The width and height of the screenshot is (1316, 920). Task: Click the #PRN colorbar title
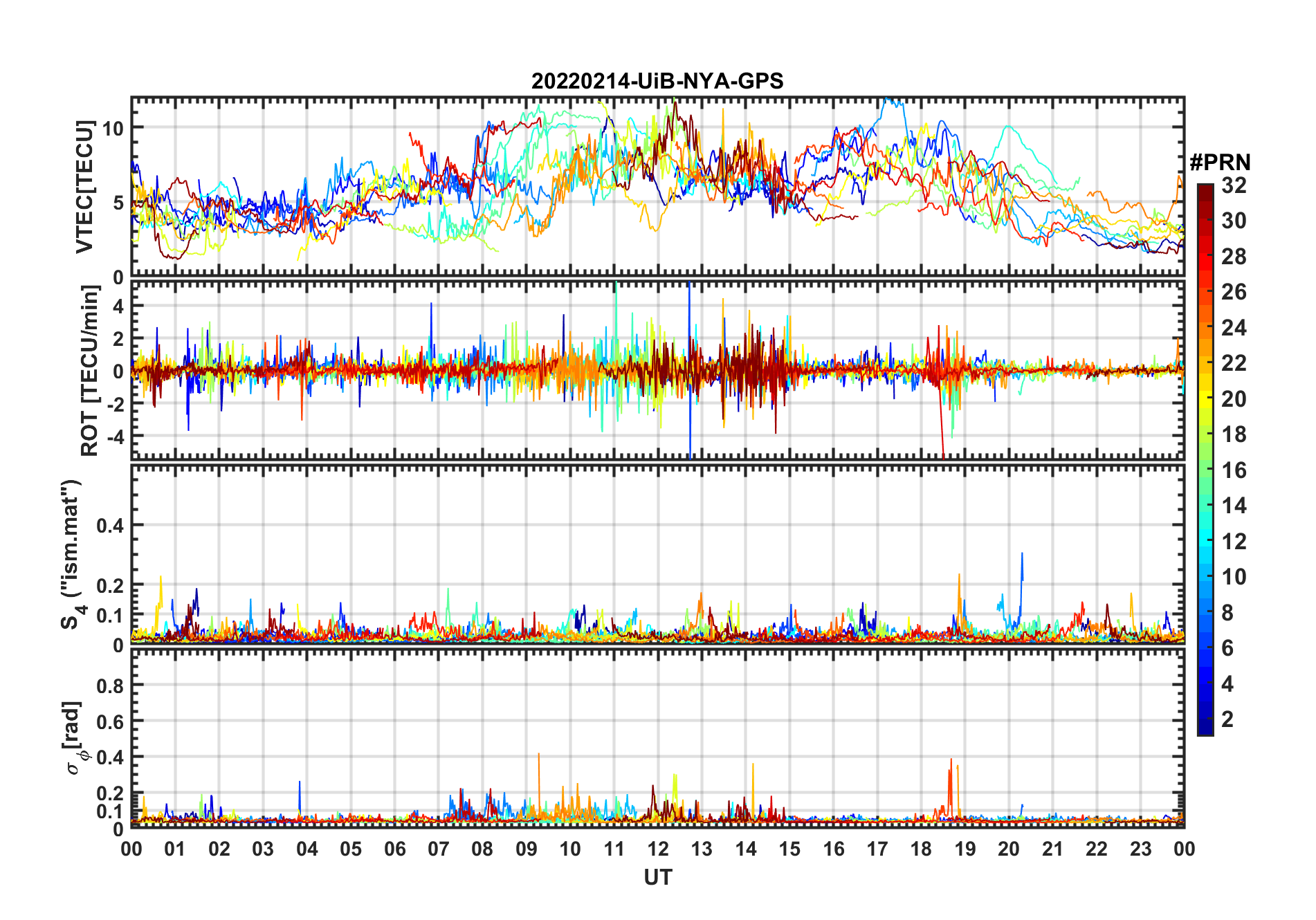coord(1221,163)
